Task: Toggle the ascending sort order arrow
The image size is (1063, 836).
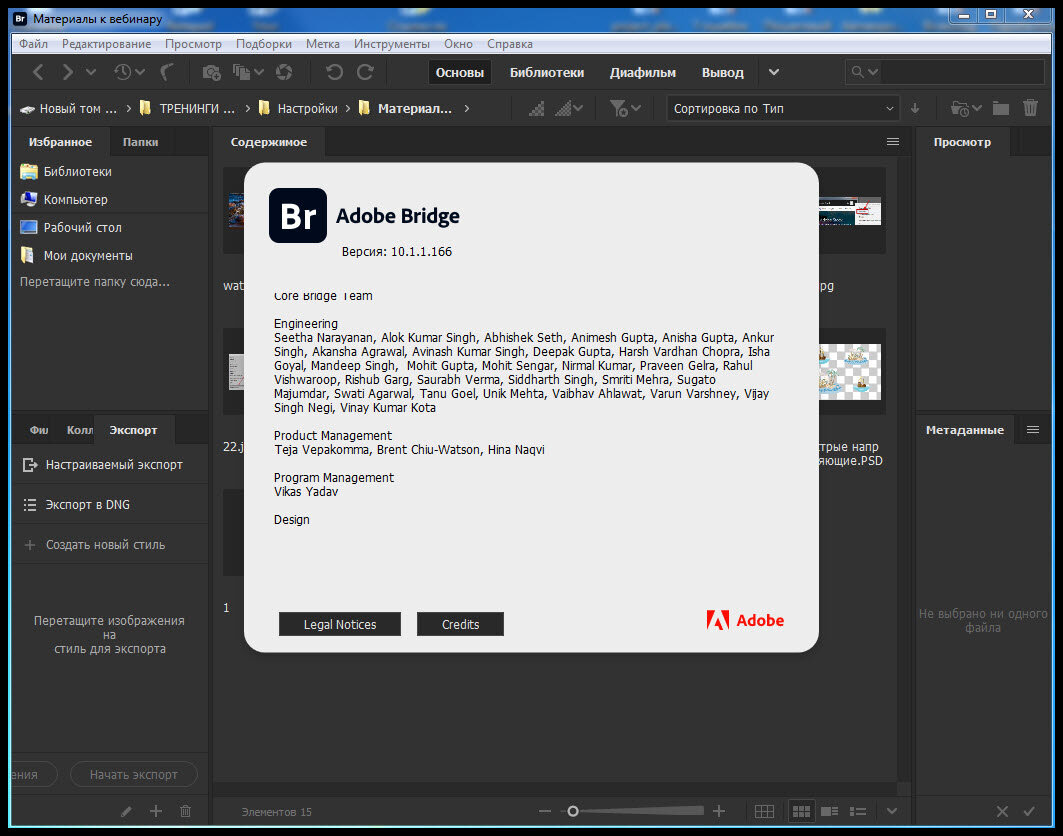Action: [915, 108]
